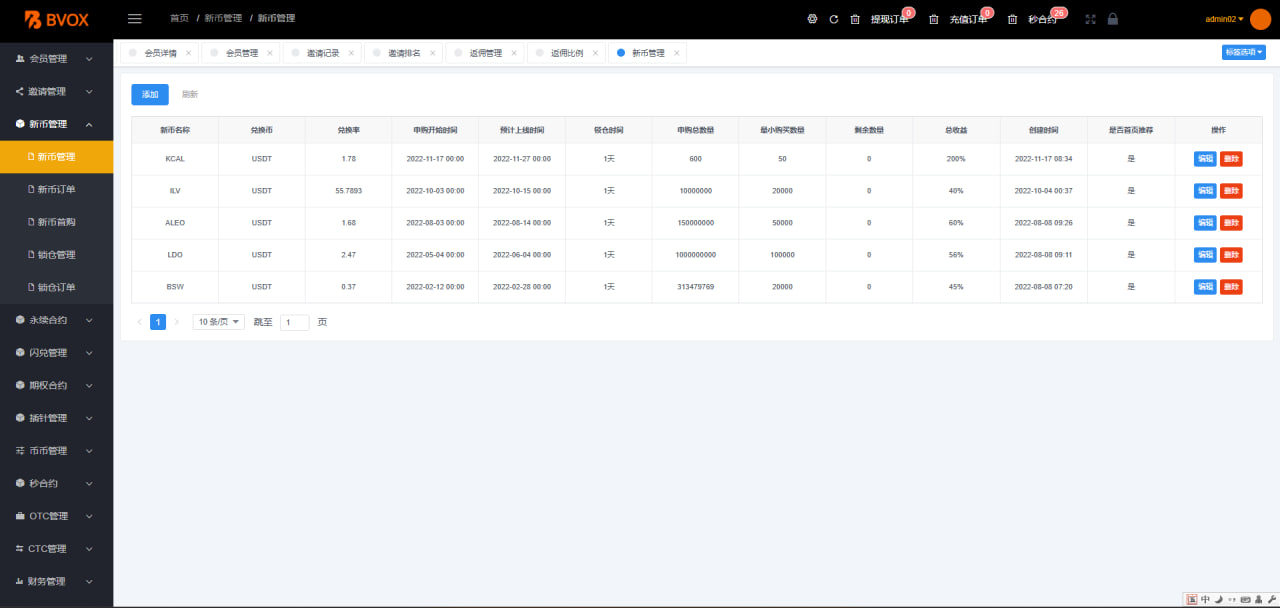Open 锁仓订单 in sidebar
The width and height of the screenshot is (1280, 608).
56,287
